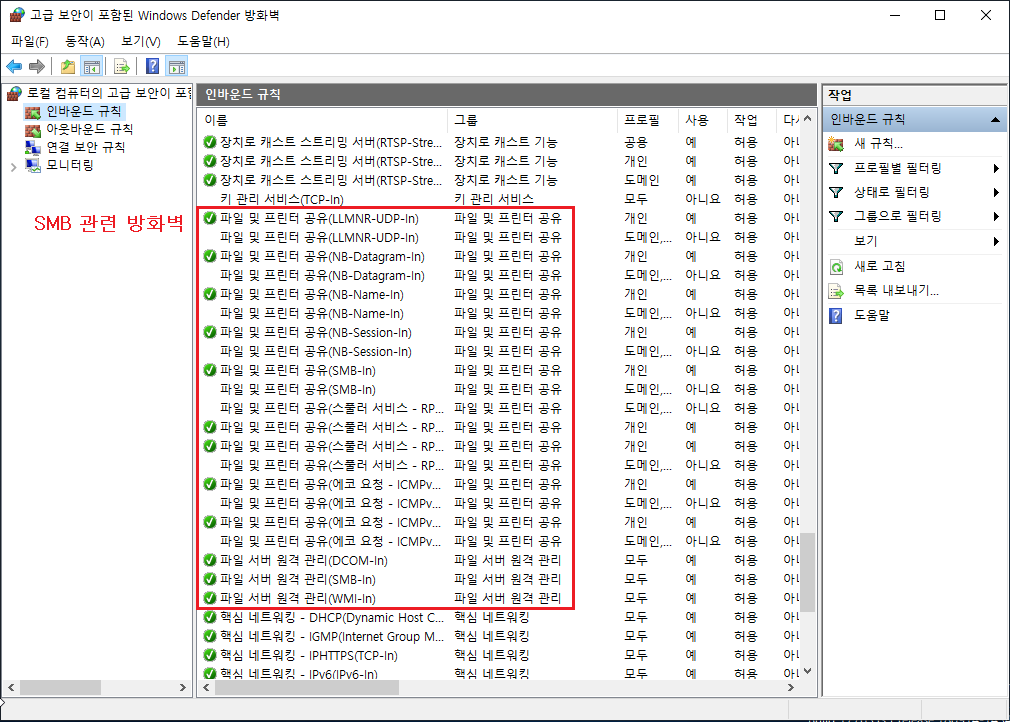This screenshot has width=1010, height=722.
Task: Click the tree pane horizontal scrollbar thumb
Action: coord(61,688)
